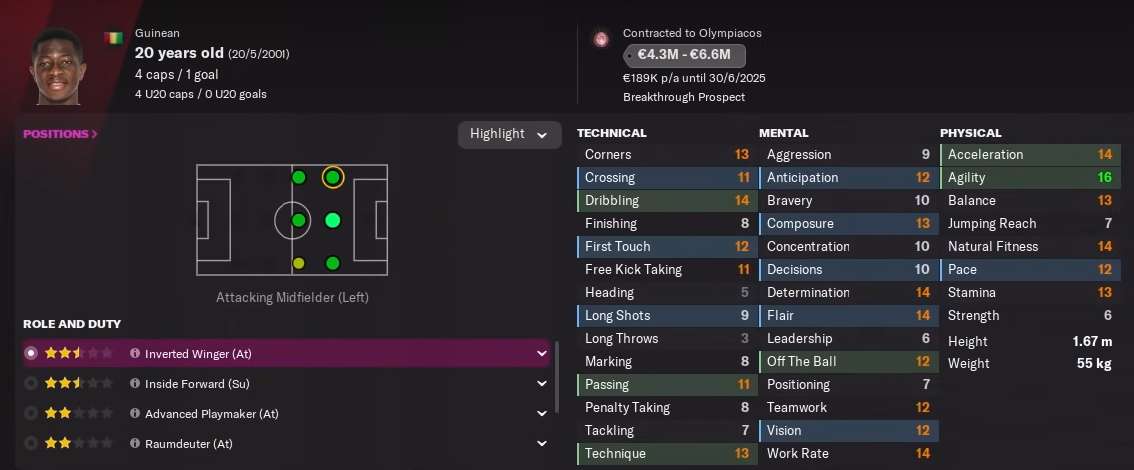Click the Contracted to Olympiacos link
This screenshot has width=1134, height=470.
pyautogui.click(x=691, y=33)
